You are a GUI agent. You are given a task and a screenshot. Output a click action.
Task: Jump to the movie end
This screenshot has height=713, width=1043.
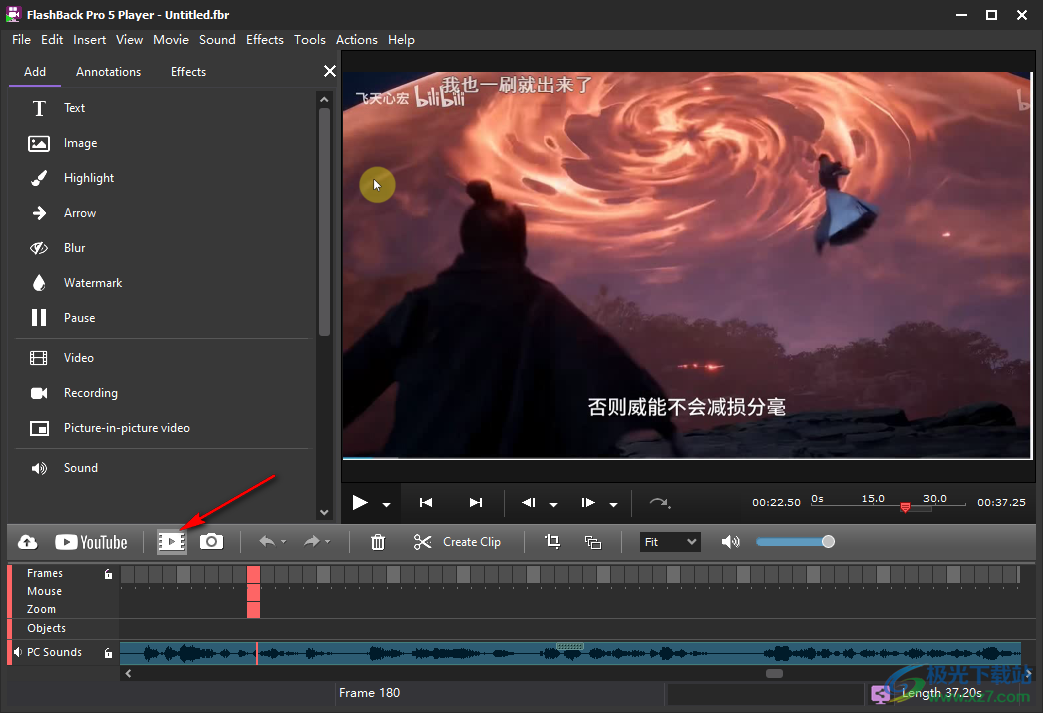[x=476, y=503]
